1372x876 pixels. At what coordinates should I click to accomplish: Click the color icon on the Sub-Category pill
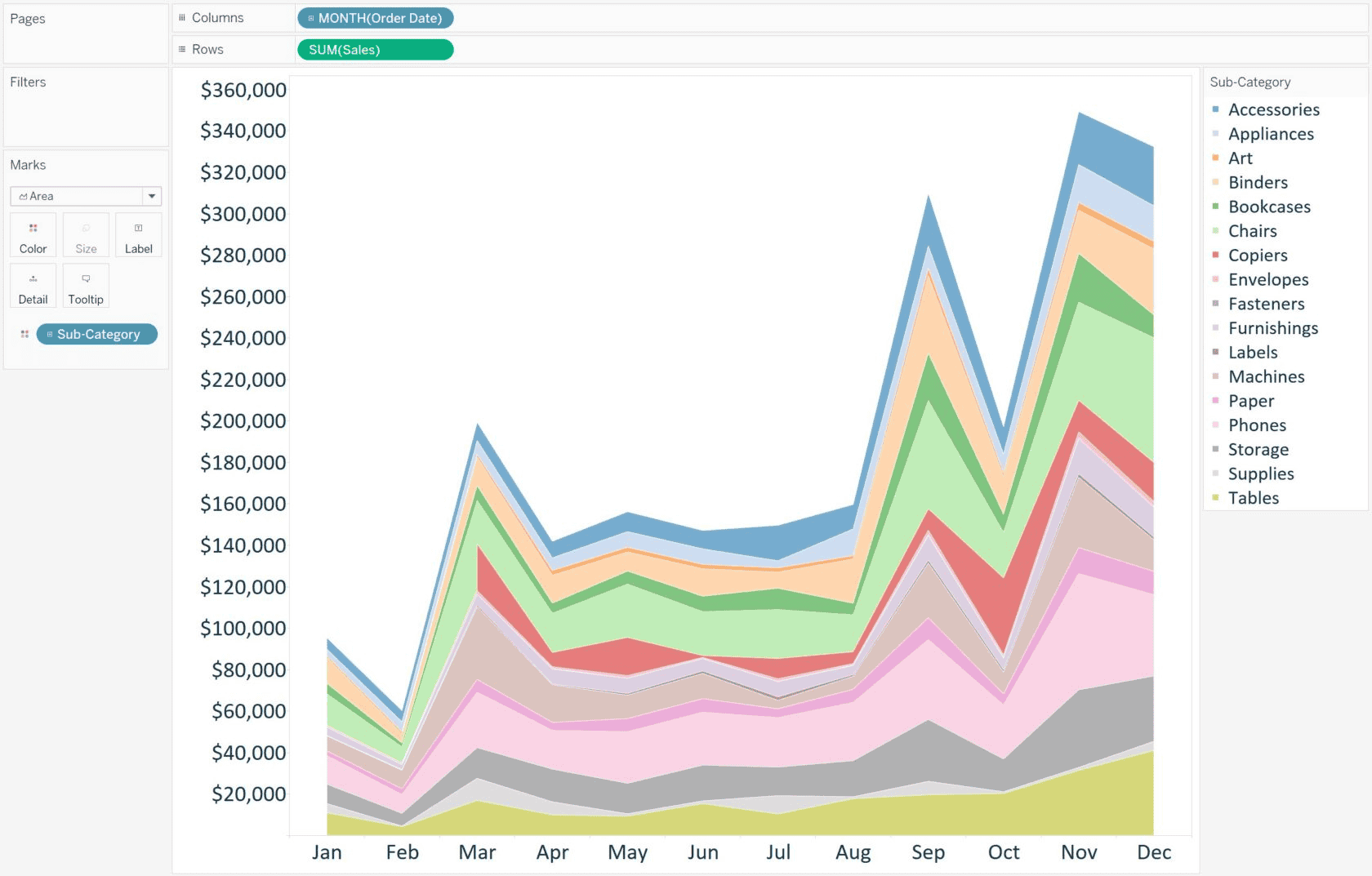[24, 334]
